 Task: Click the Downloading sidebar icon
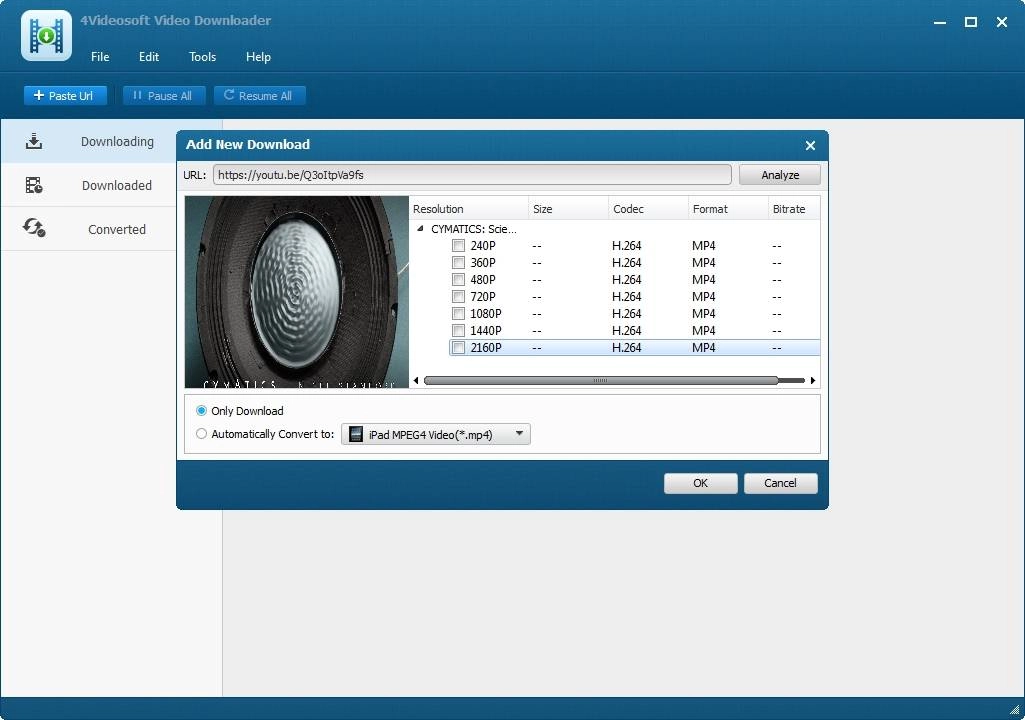pos(34,141)
